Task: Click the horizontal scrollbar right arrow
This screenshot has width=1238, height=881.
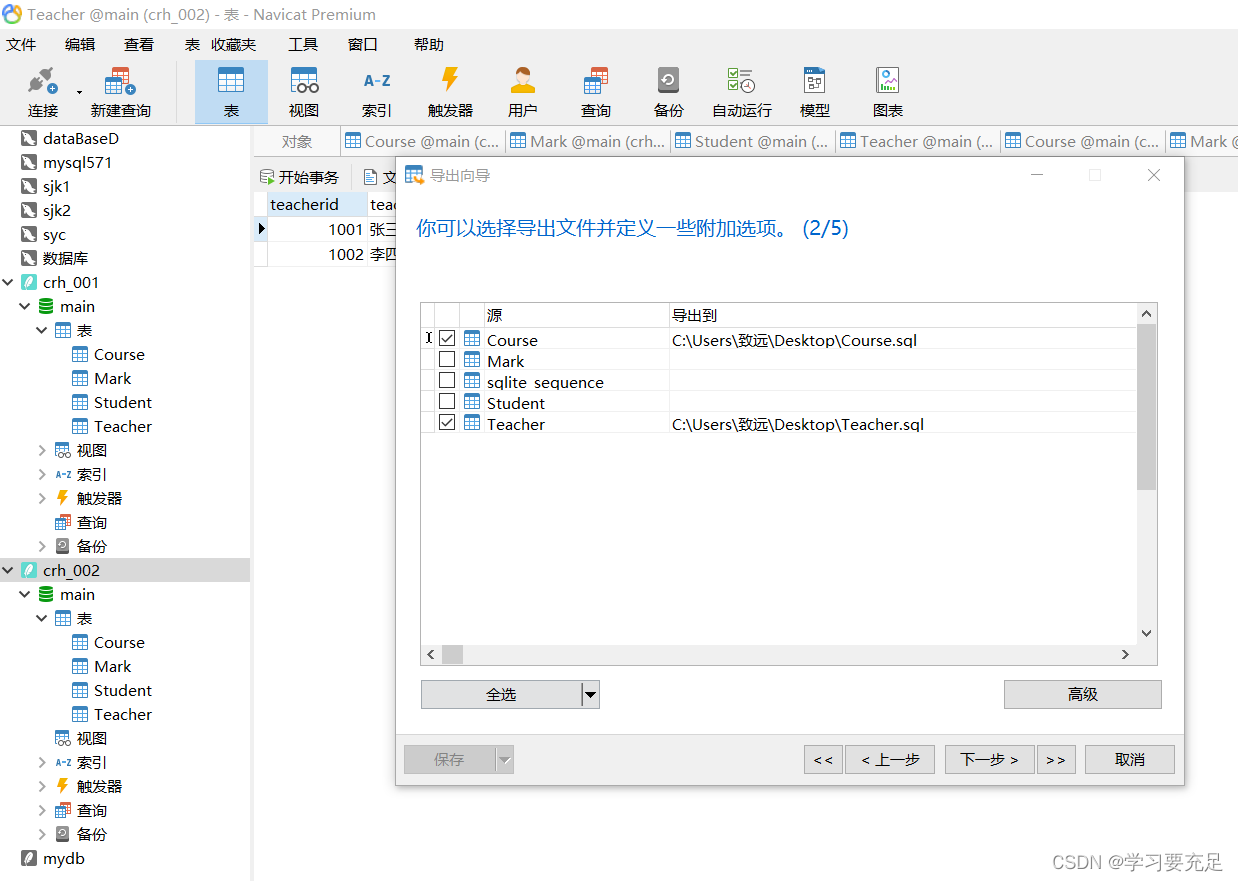Action: [x=1125, y=654]
